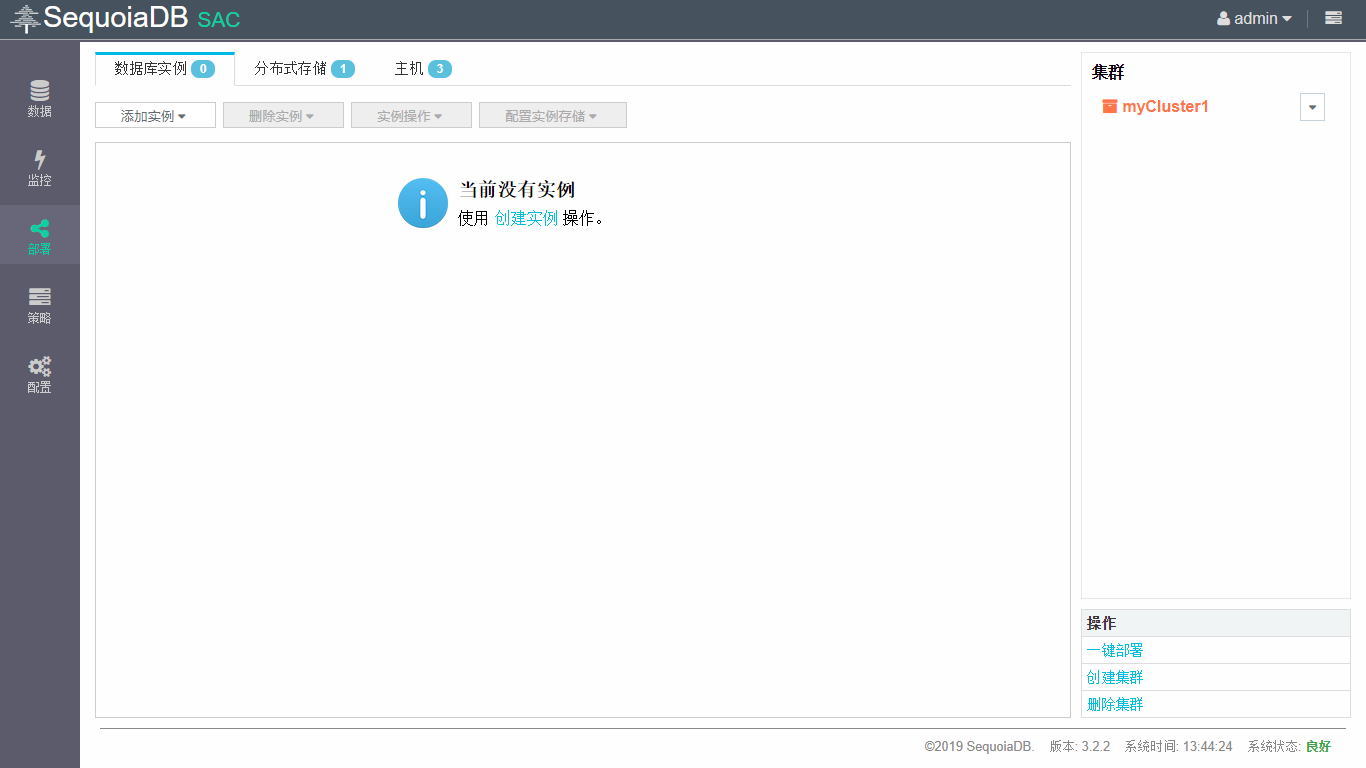Click the myCluster1 cluster box icon

click(1109, 106)
